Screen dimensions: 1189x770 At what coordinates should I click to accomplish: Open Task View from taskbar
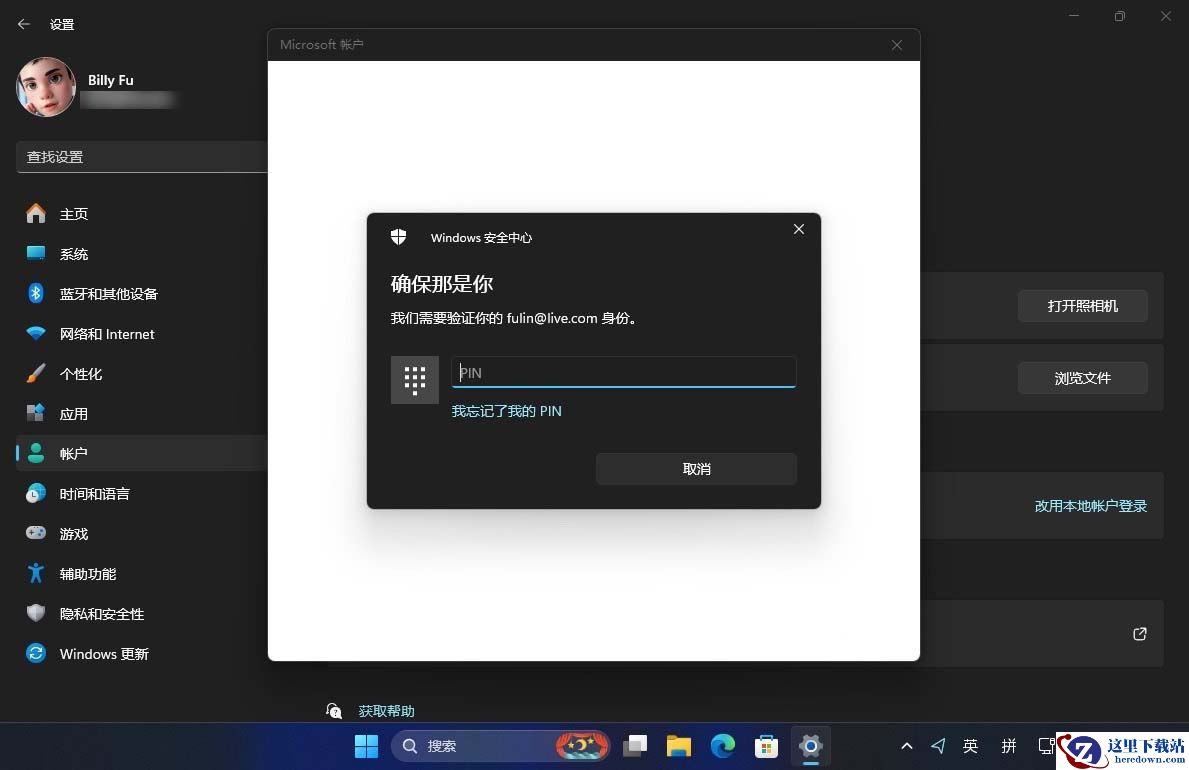coord(635,746)
